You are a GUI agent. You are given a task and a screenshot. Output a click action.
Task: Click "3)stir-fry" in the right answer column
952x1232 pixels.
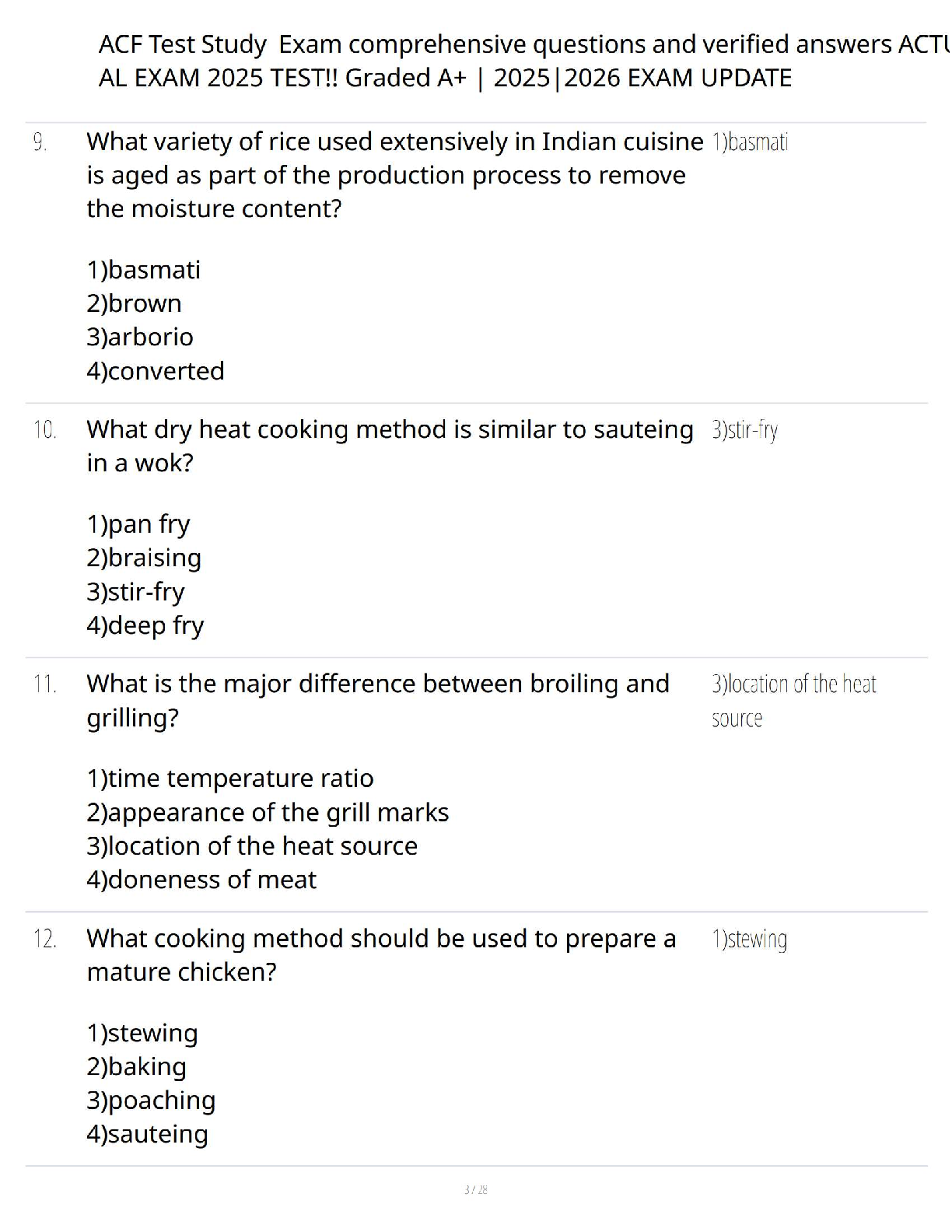pyautogui.click(x=744, y=430)
